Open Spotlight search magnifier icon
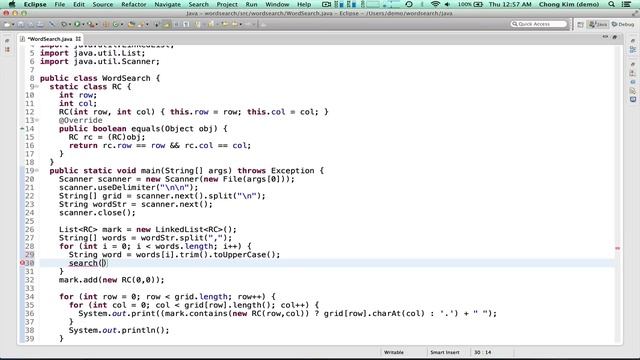This screenshot has height=360, width=640. point(611,4)
